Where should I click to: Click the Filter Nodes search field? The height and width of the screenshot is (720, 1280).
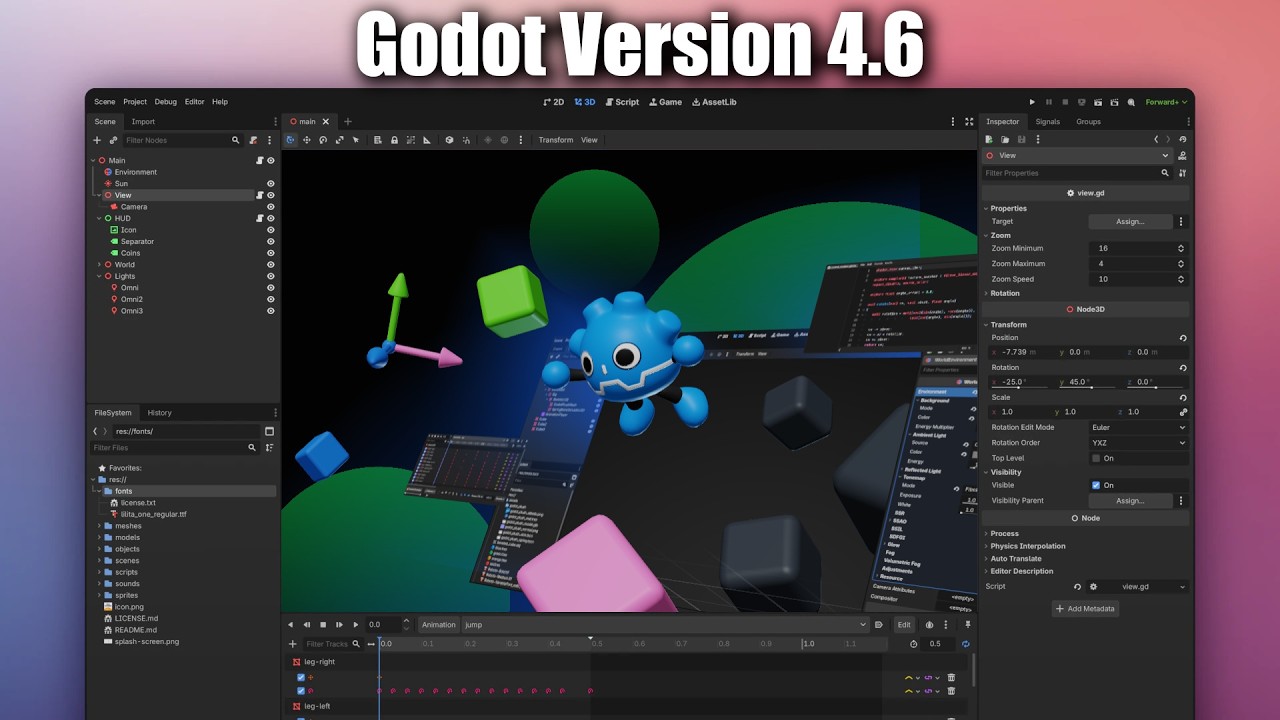tap(183, 140)
